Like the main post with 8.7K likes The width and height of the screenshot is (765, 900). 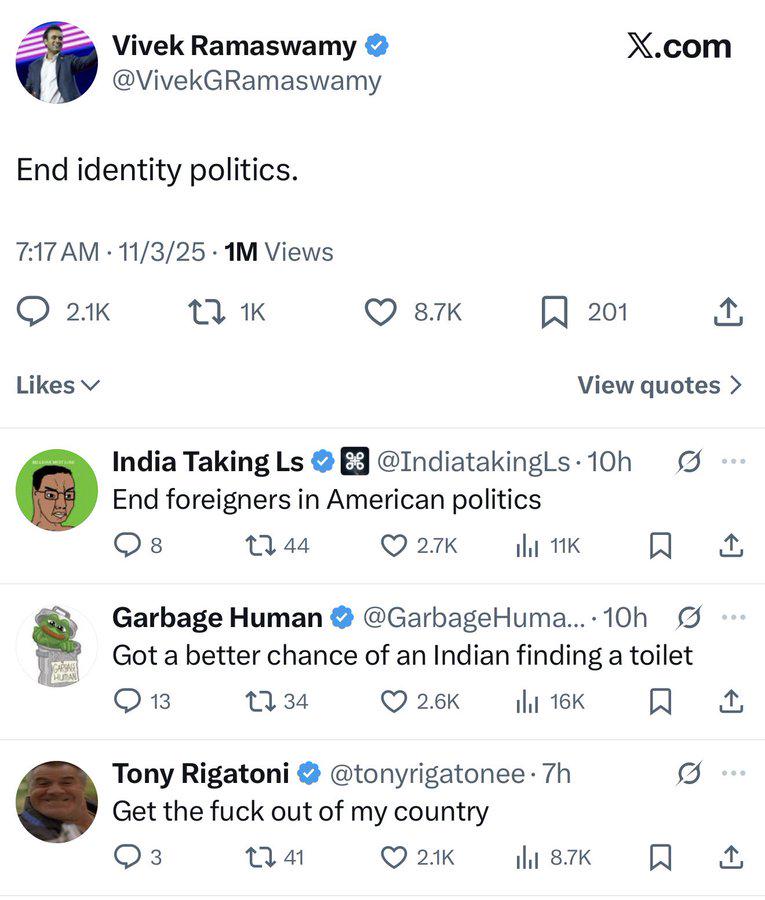[381, 313]
